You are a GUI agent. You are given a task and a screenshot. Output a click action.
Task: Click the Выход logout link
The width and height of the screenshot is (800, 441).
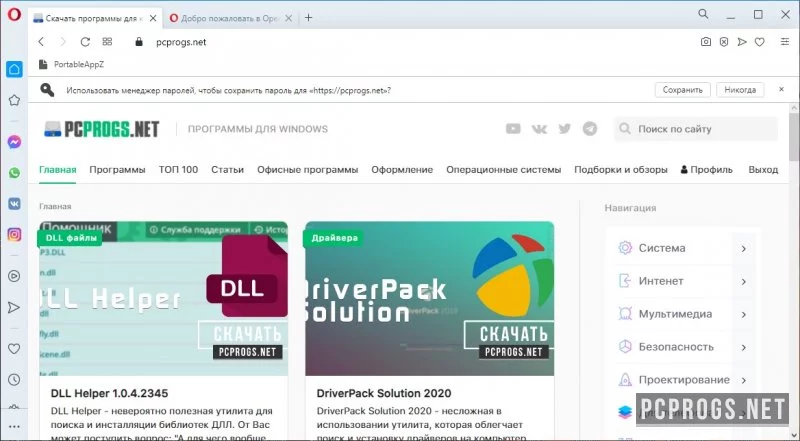763,169
